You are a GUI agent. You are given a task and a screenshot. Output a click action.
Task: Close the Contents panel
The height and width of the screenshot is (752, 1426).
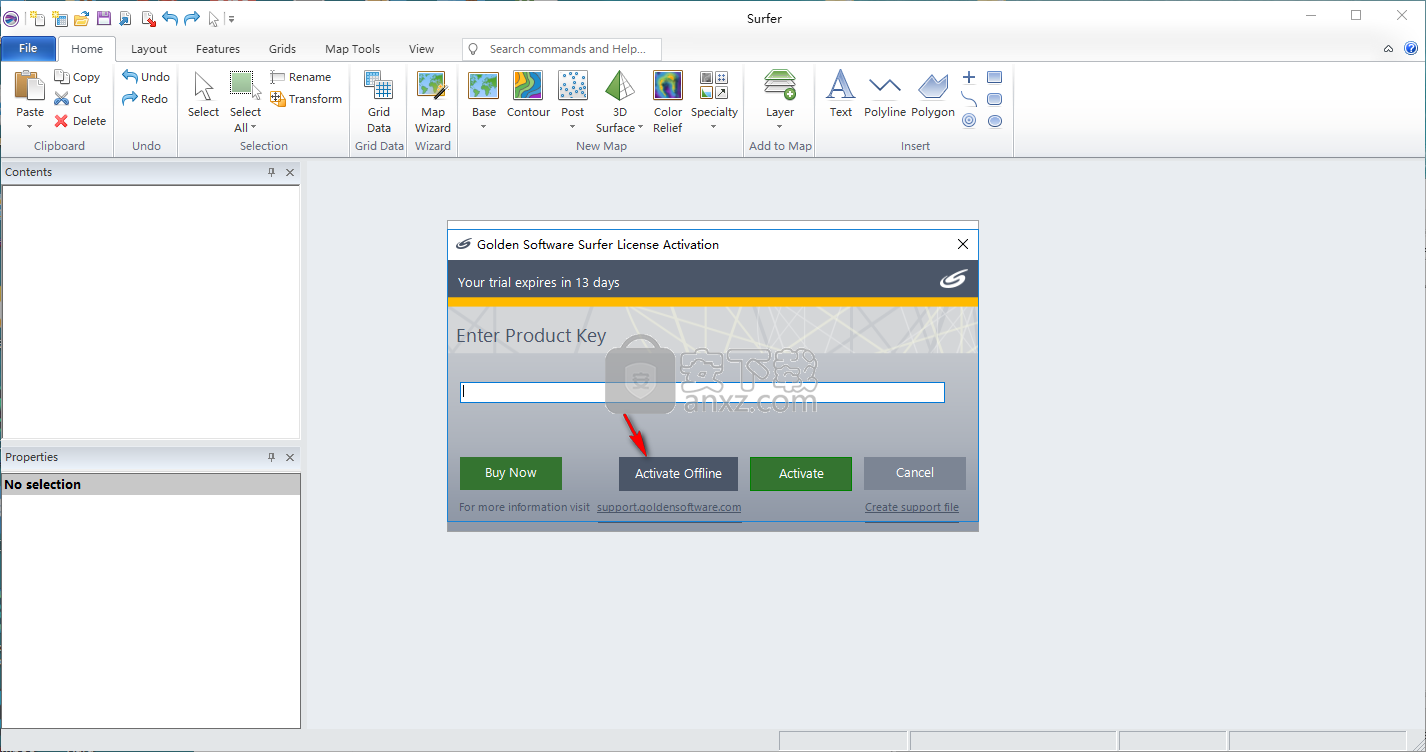[290, 172]
